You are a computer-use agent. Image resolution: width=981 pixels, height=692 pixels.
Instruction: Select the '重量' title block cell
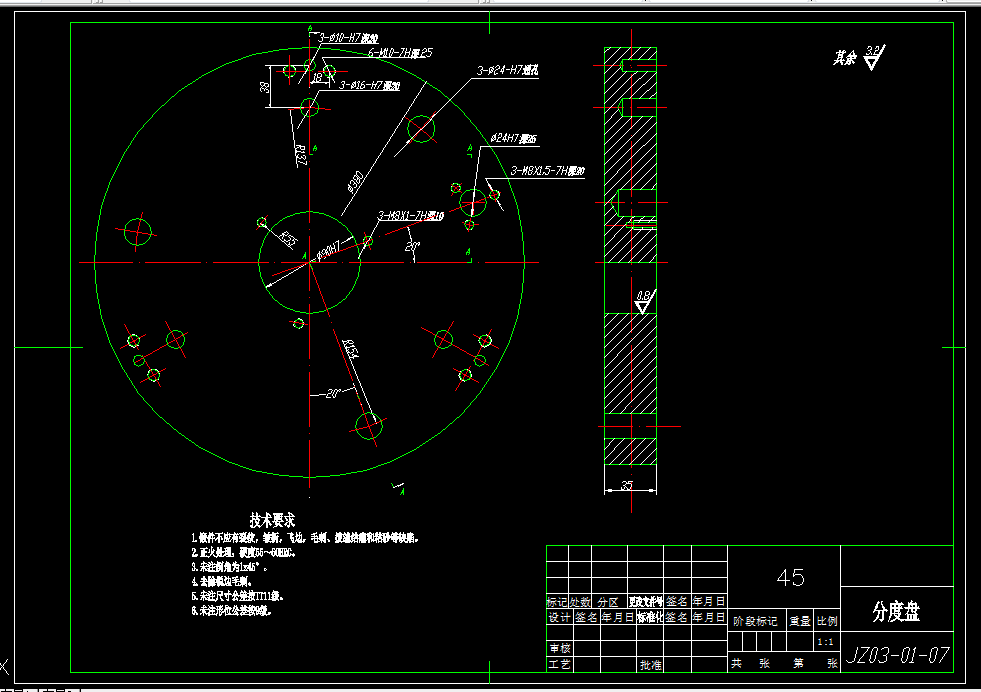800,621
